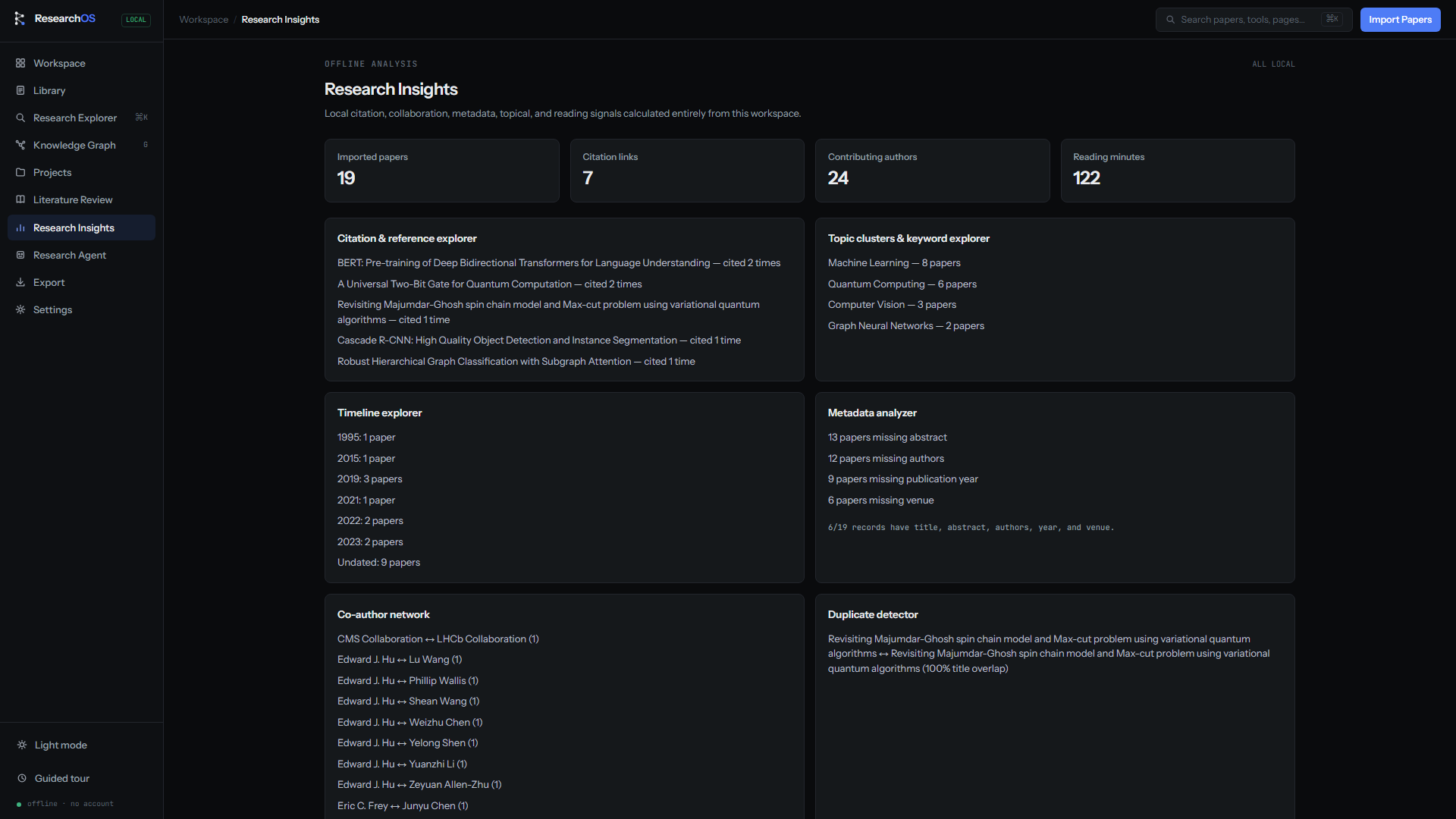Click Edward J. Hu ↔ Lu Wang entry

400,660
